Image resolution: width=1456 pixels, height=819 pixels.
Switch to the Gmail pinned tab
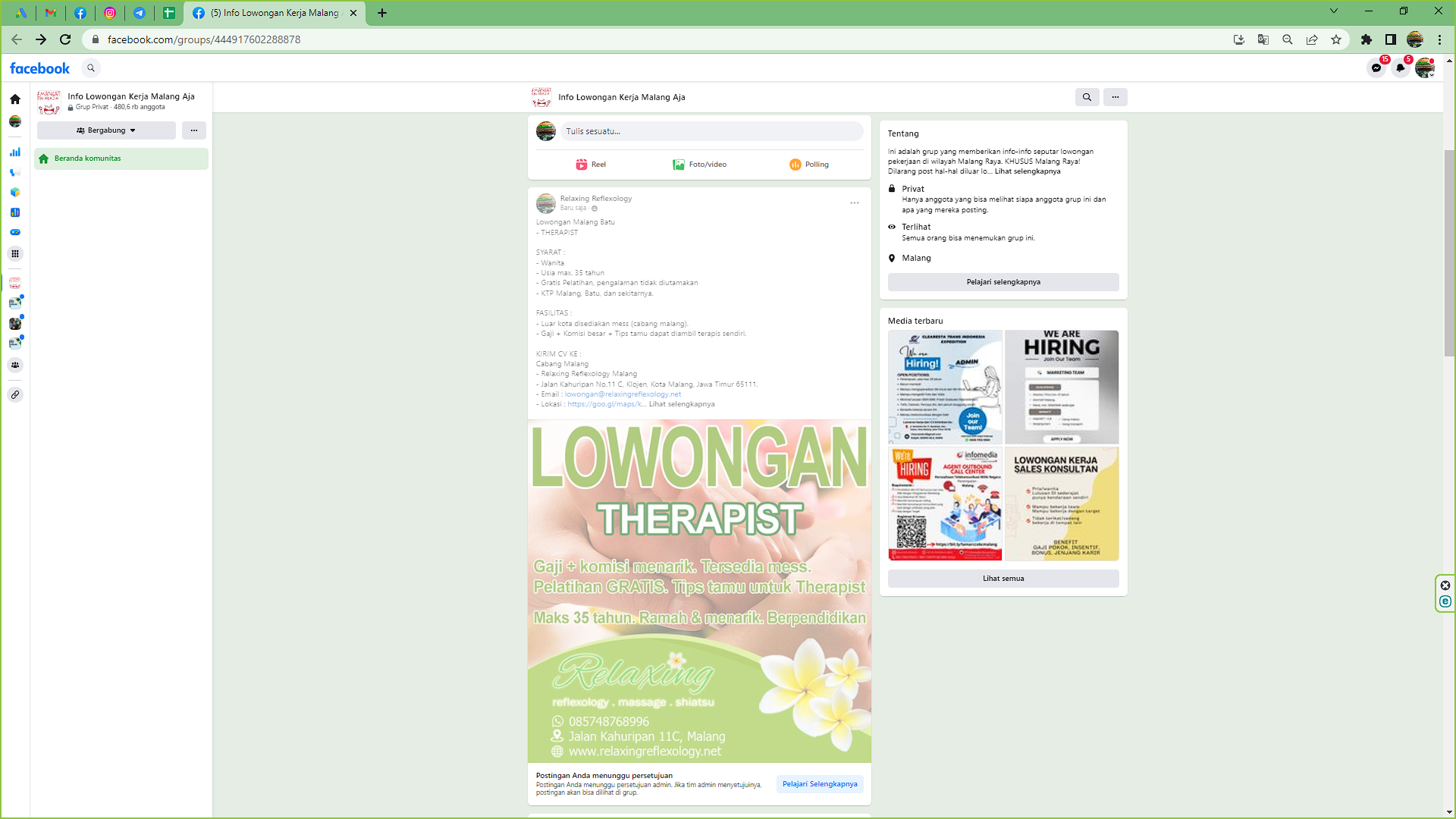click(x=51, y=13)
